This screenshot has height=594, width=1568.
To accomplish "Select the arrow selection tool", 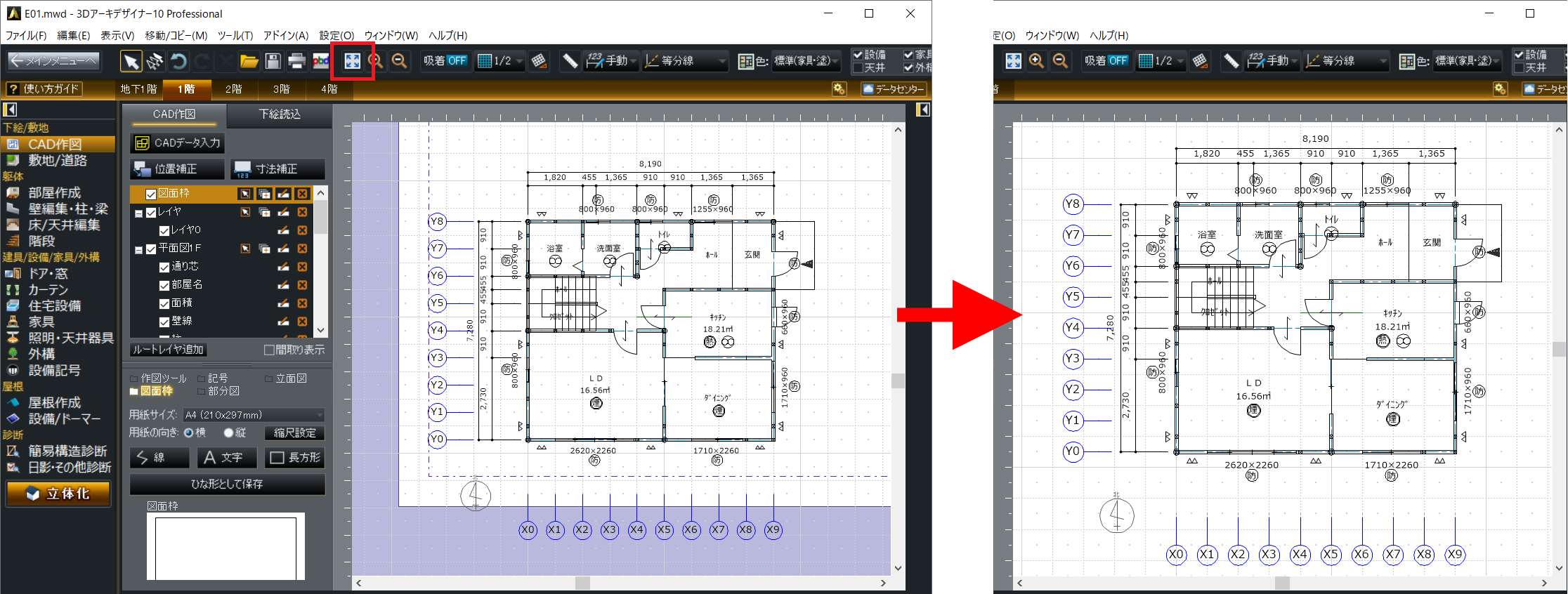I will 131,62.
